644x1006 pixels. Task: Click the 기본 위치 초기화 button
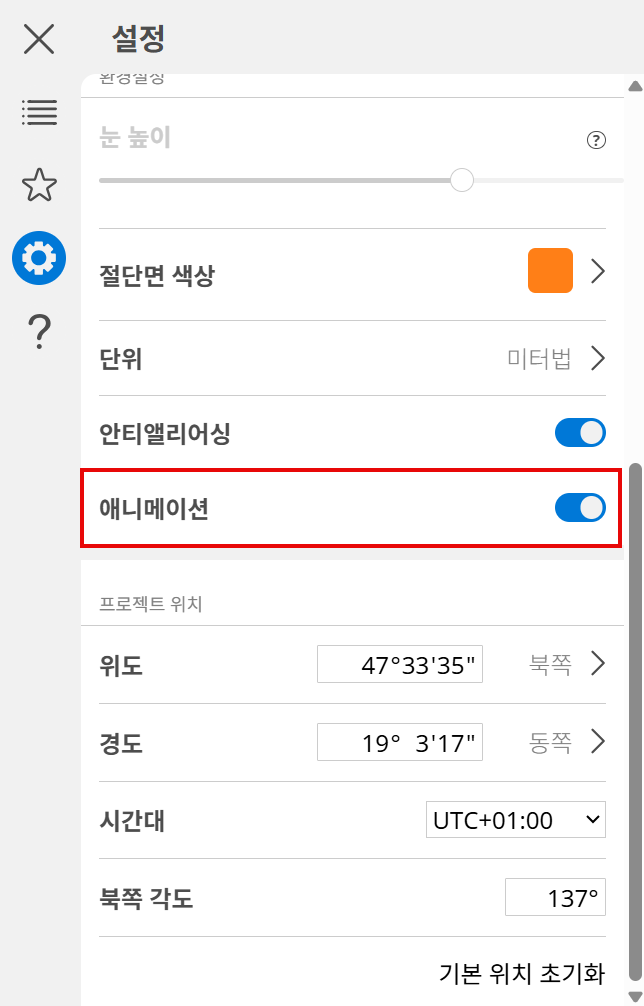(x=522, y=972)
